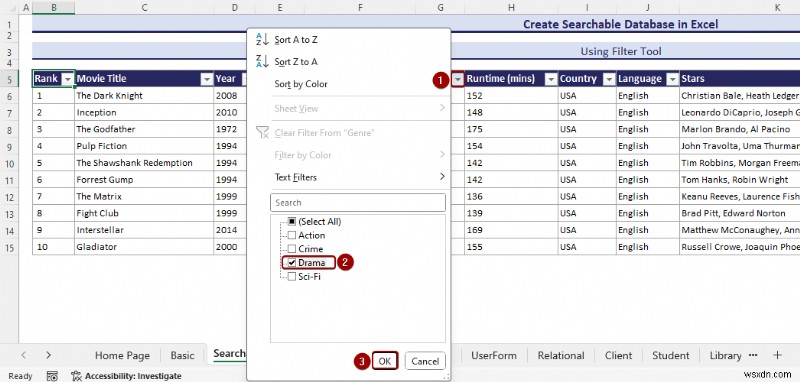The height and width of the screenshot is (382, 800).
Task: Switch to the Student sheet tab
Action: (670, 355)
